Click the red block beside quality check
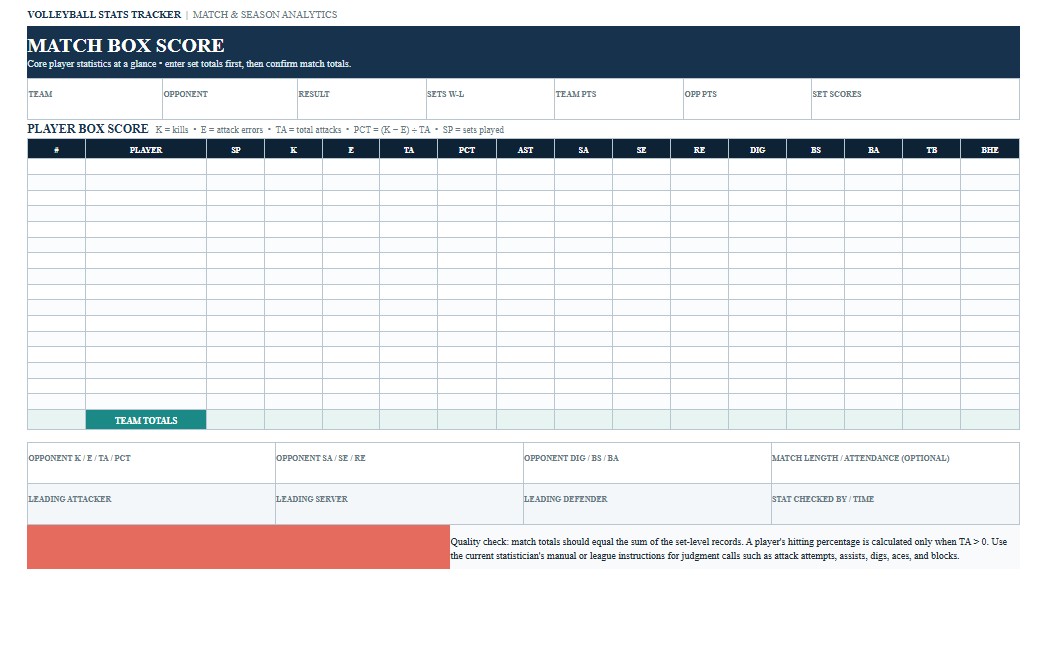 (238, 547)
